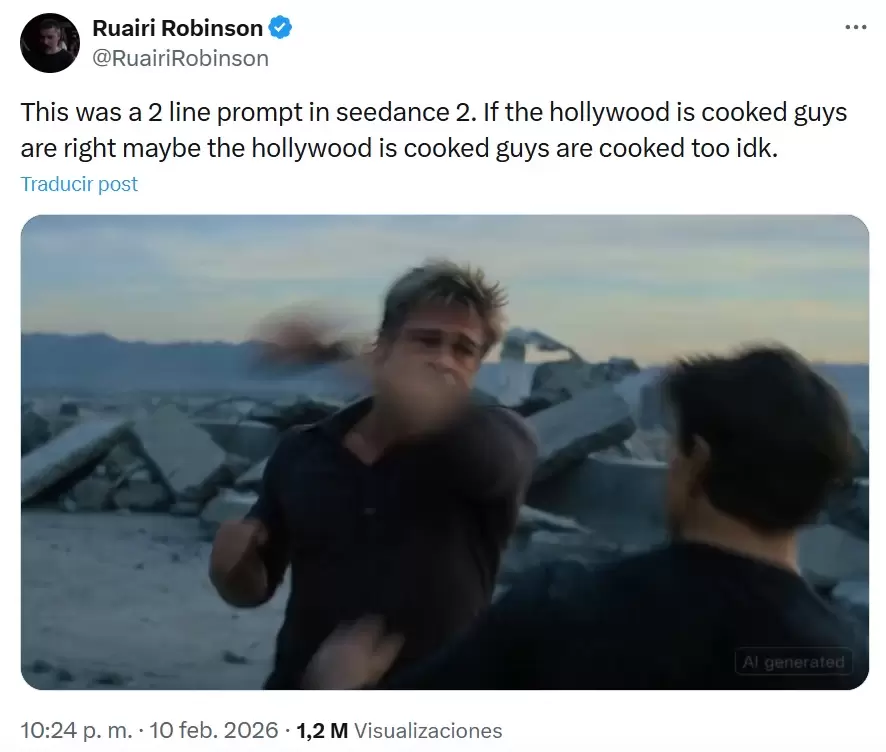Open the @RuairiRobinson handle link
Image resolution: width=886 pixels, height=752 pixels.
point(180,58)
